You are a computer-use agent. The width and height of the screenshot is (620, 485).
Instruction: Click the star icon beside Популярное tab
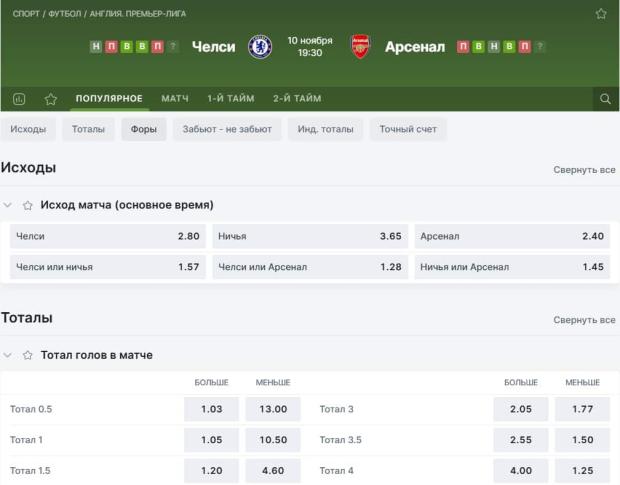click(x=50, y=99)
